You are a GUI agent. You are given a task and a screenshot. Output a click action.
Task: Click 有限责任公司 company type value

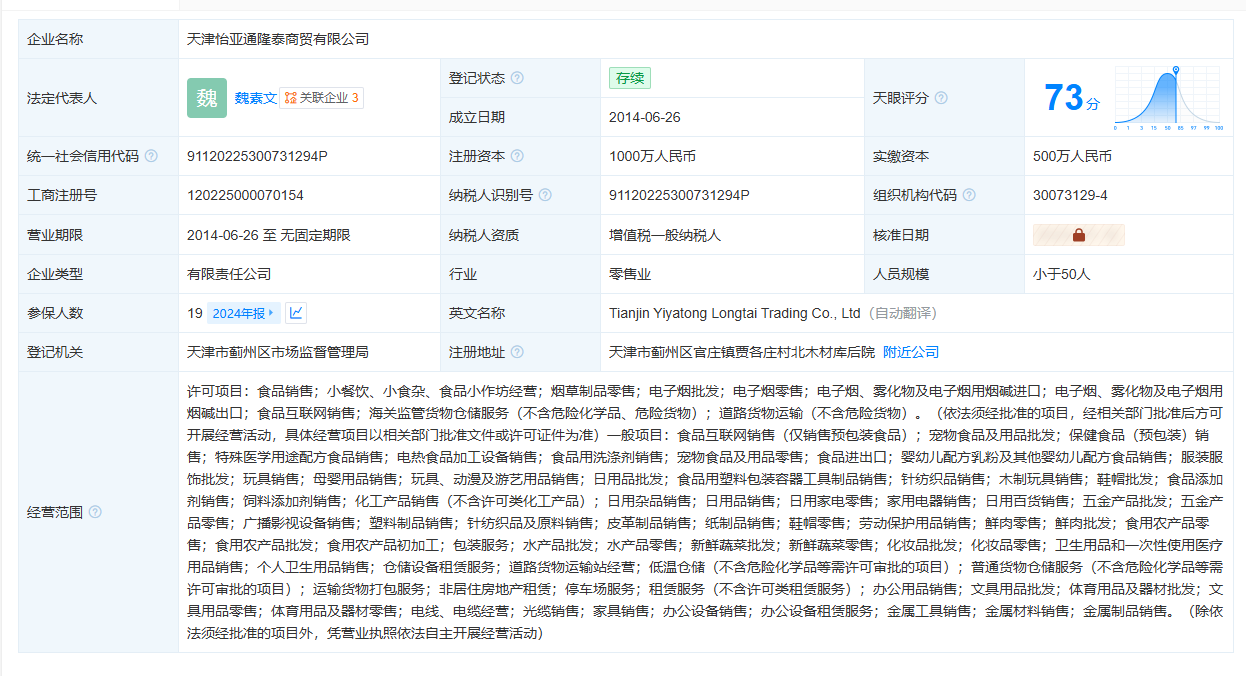tap(229, 274)
